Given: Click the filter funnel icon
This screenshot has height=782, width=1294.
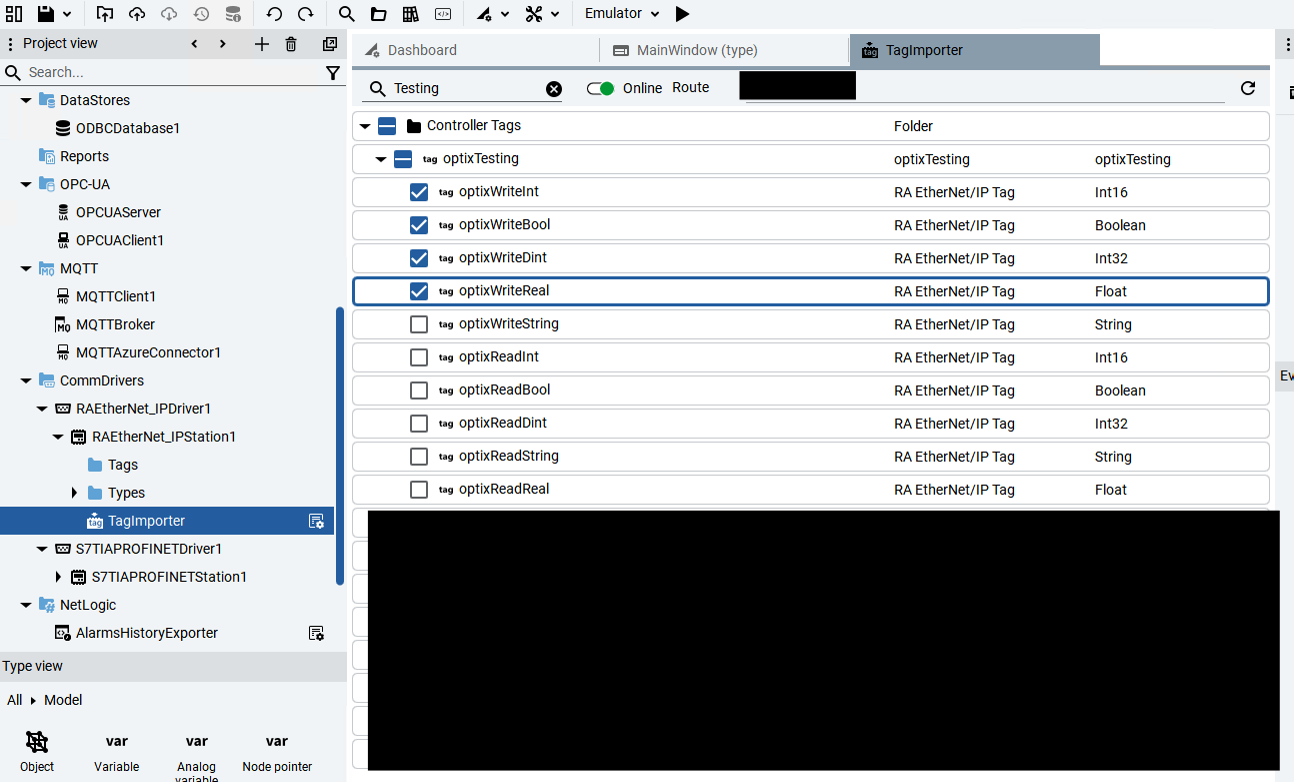Looking at the screenshot, I should click(x=333, y=73).
